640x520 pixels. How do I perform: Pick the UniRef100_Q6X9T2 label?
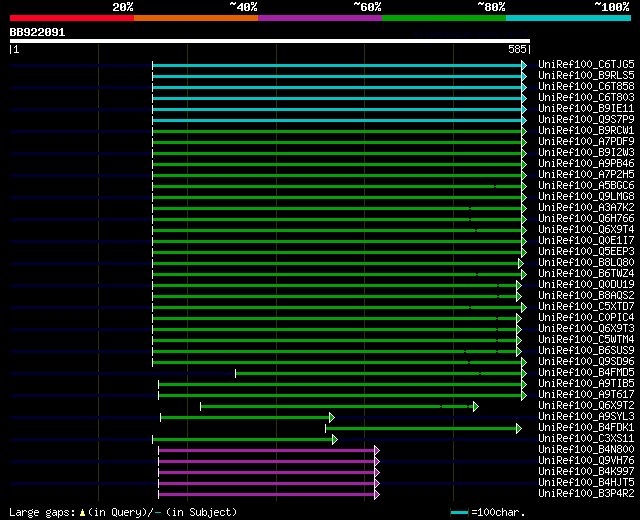(x=586, y=406)
